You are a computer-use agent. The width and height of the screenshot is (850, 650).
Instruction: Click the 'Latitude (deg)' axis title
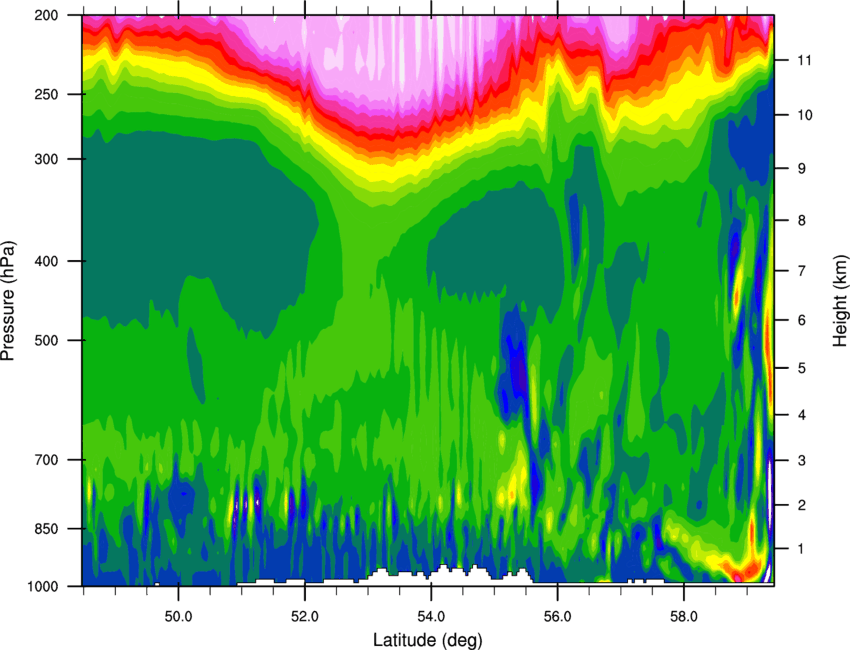pyautogui.click(x=427, y=640)
